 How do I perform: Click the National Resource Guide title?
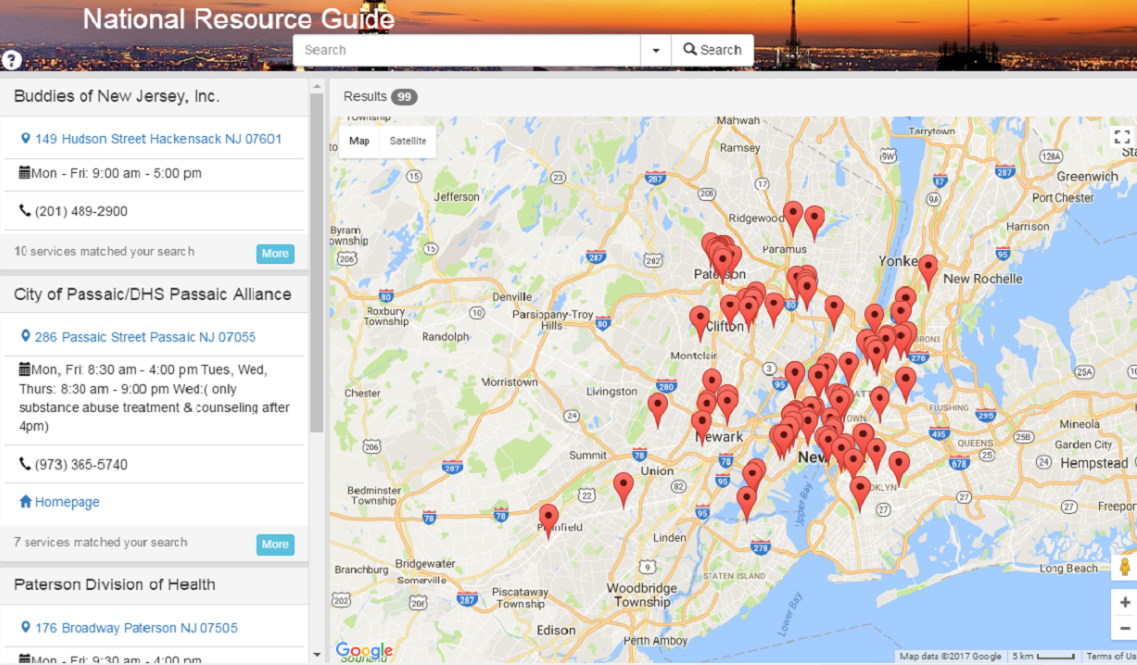tap(239, 19)
